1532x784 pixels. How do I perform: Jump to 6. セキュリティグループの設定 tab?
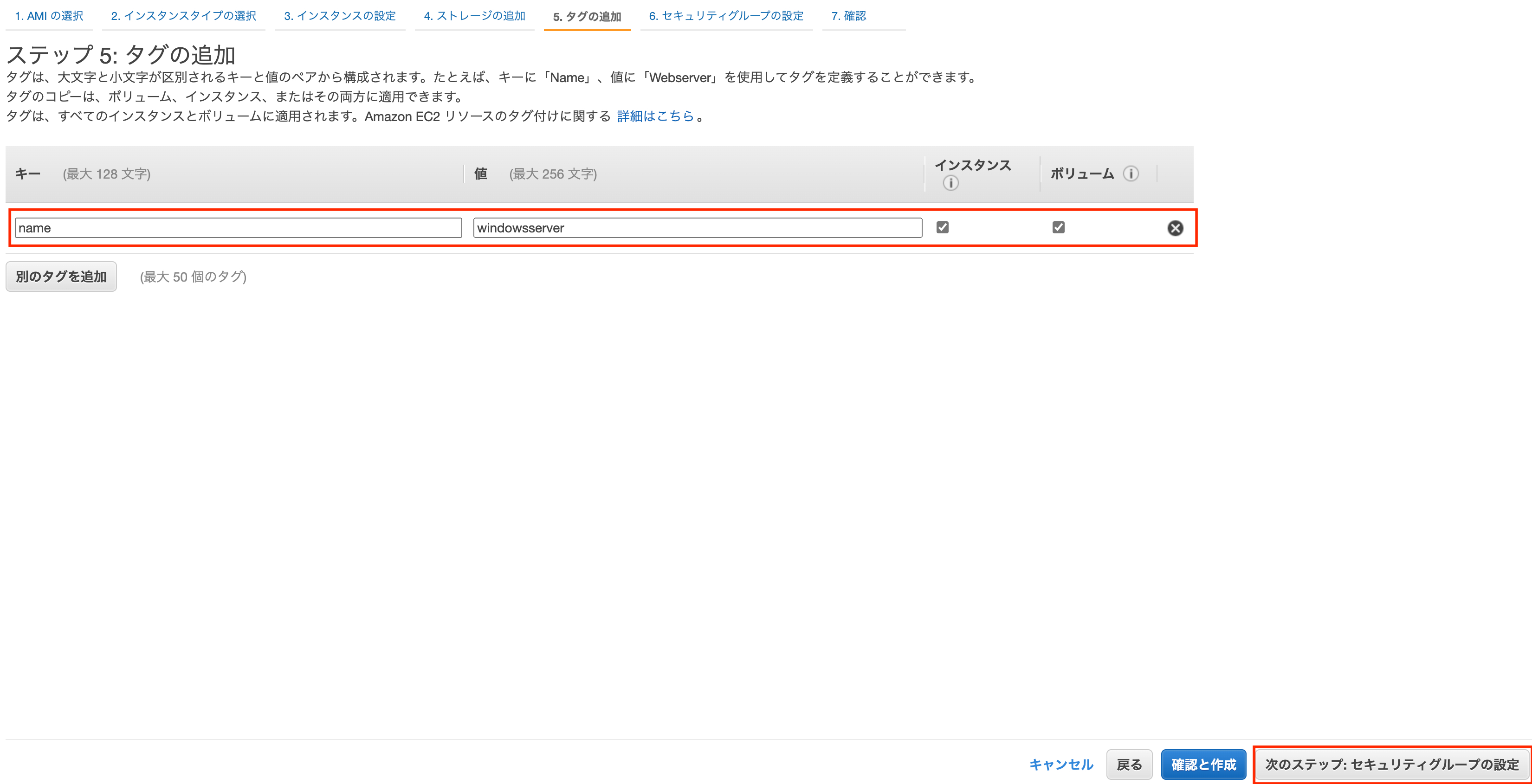click(725, 16)
